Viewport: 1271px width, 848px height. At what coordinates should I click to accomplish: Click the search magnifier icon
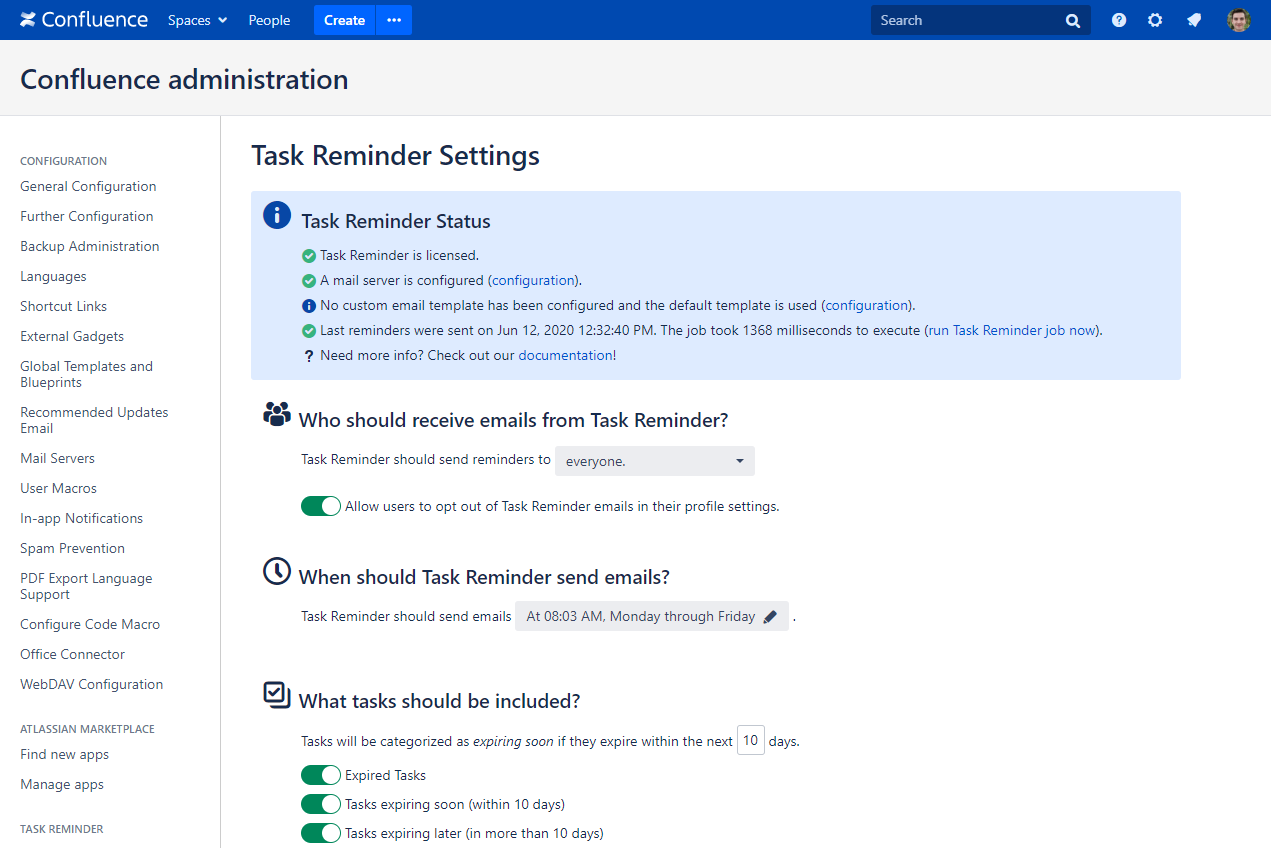click(x=1073, y=21)
